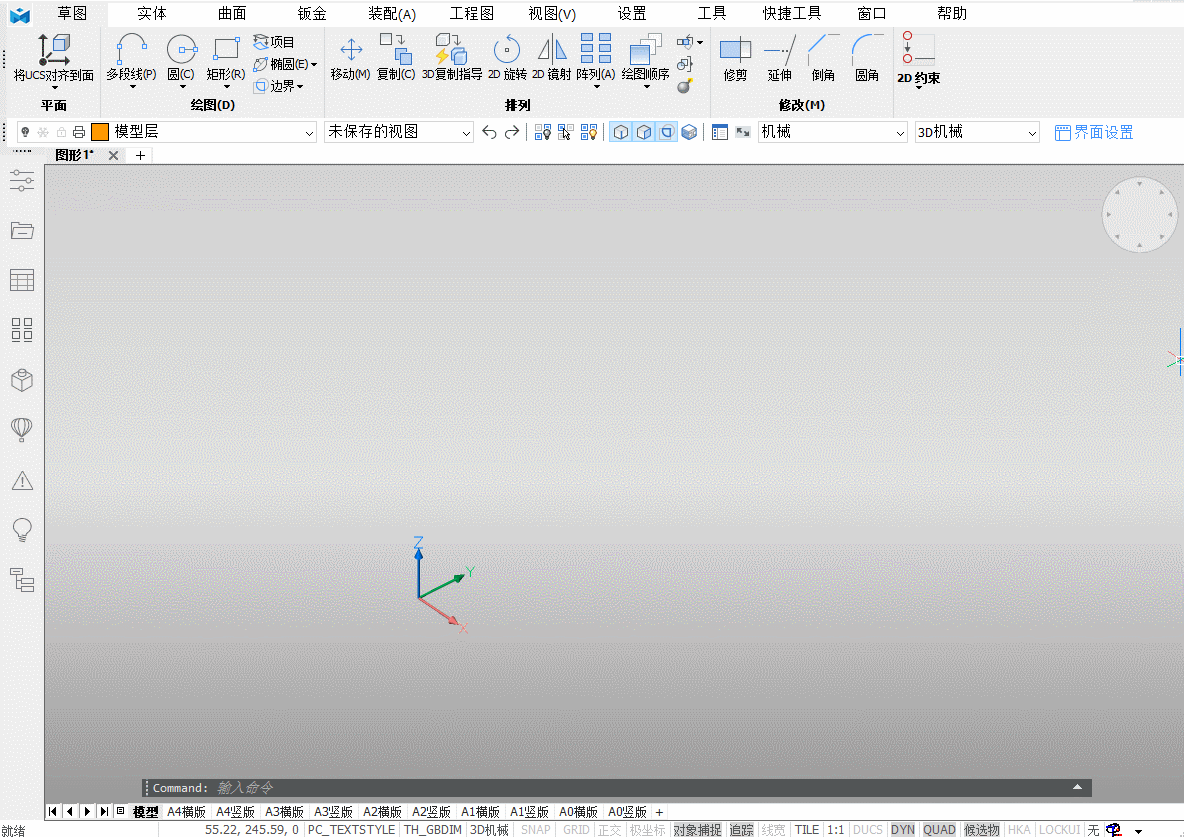1184x837 pixels.
Task: Open the Sketch (草图) ribbon tab
Action: coord(72,14)
